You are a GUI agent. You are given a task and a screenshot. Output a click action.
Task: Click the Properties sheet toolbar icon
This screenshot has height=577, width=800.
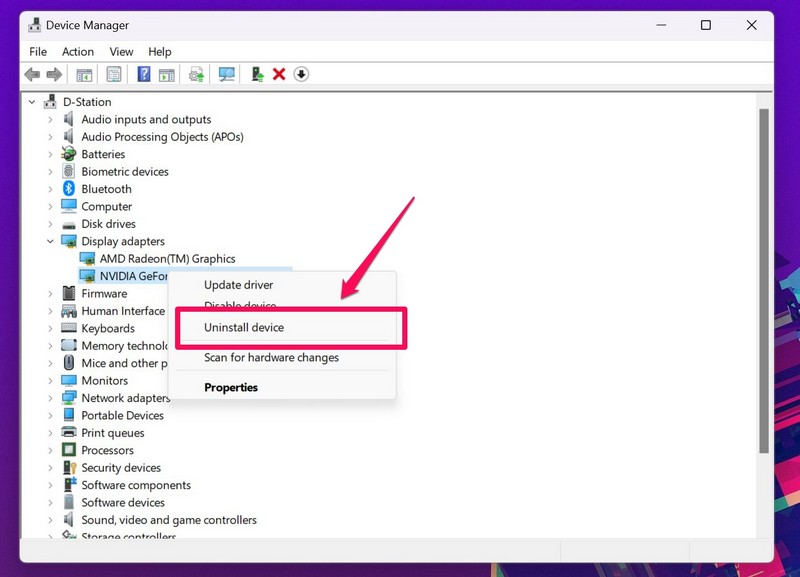[x=114, y=75]
